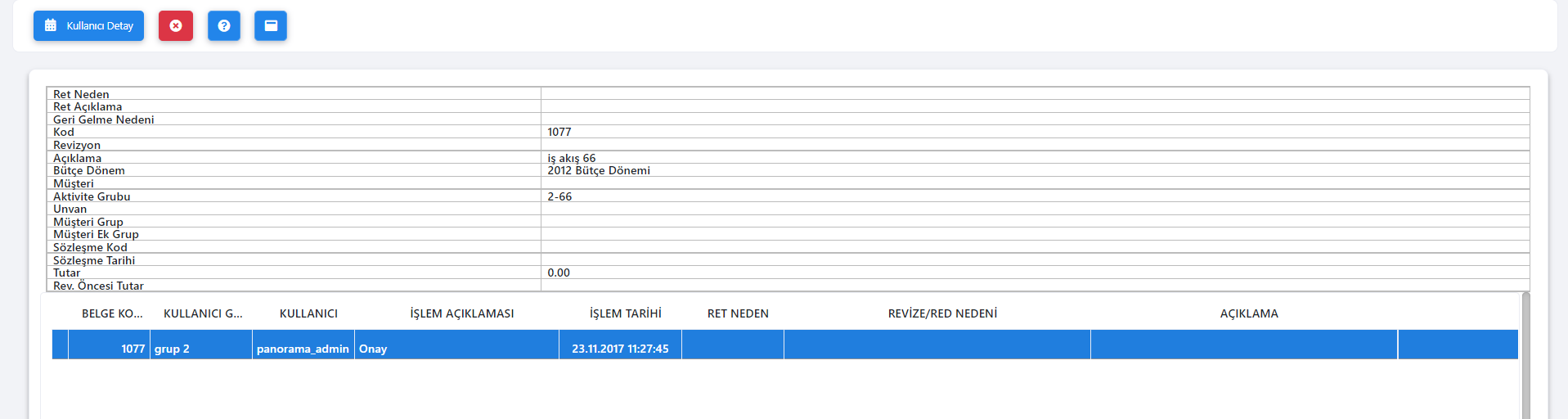Click the Ret Neden label

click(81, 94)
